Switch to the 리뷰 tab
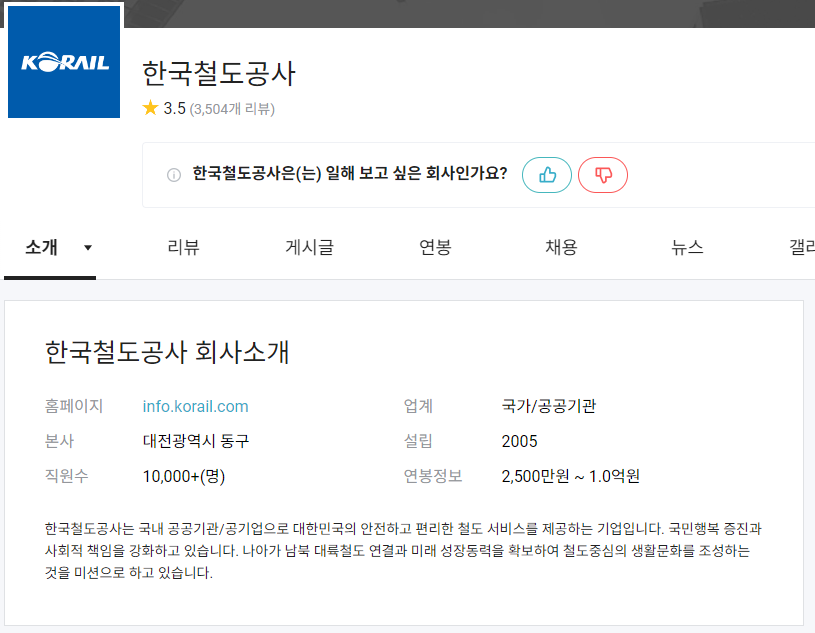The image size is (815, 633). (x=183, y=247)
